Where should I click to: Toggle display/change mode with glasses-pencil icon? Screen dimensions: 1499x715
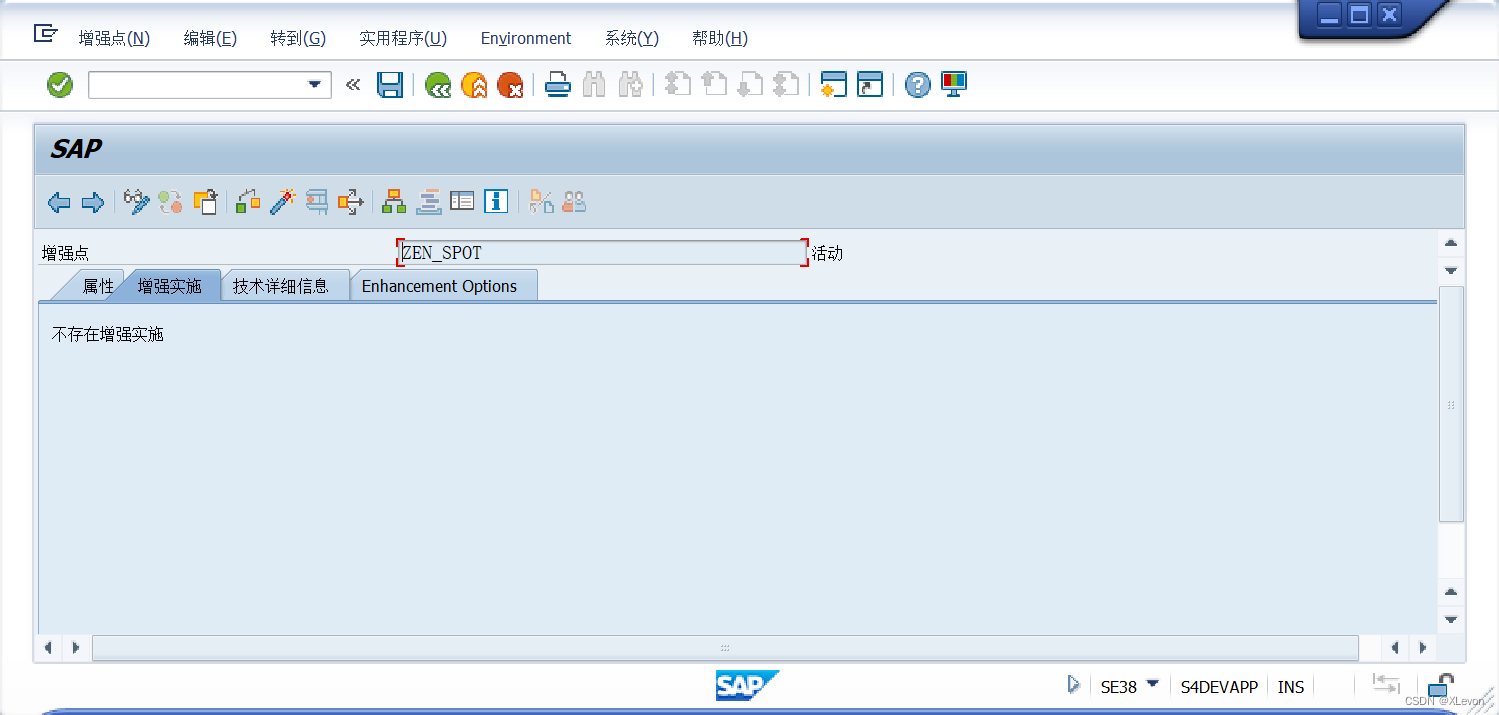(x=136, y=201)
